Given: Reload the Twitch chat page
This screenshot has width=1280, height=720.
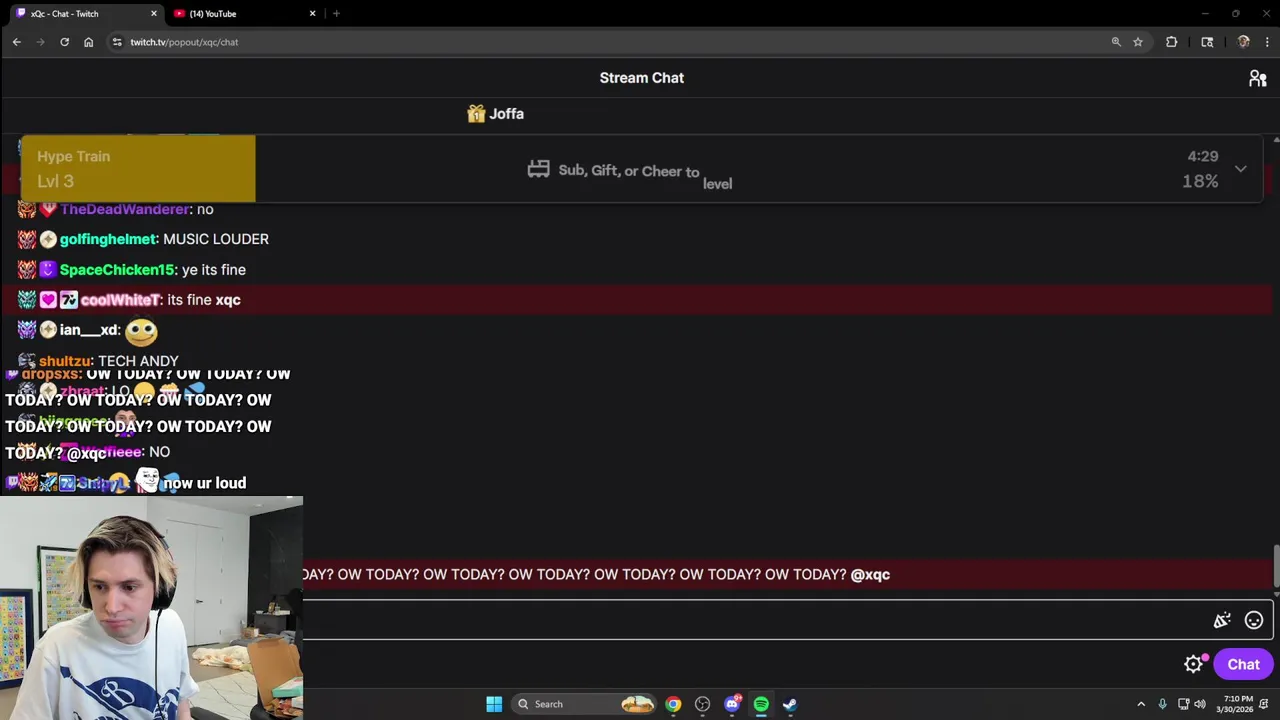Looking at the screenshot, I should 64,42.
